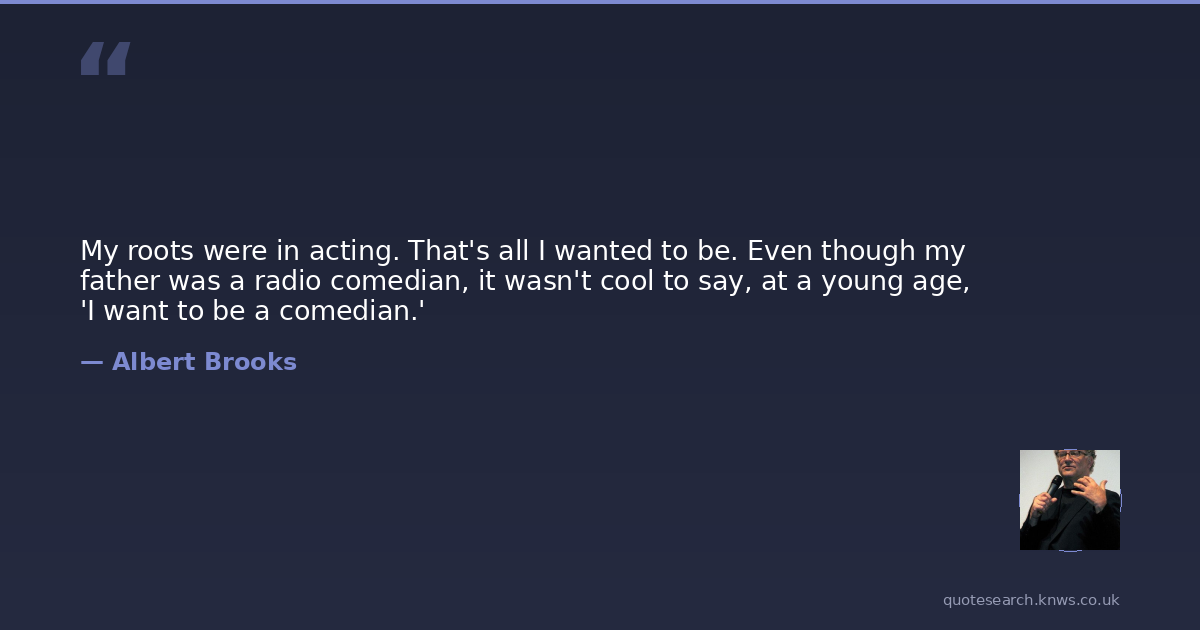The width and height of the screenshot is (1200, 630).
Task: Click the left half of the quotation mark icon
Action: coord(92,59)
